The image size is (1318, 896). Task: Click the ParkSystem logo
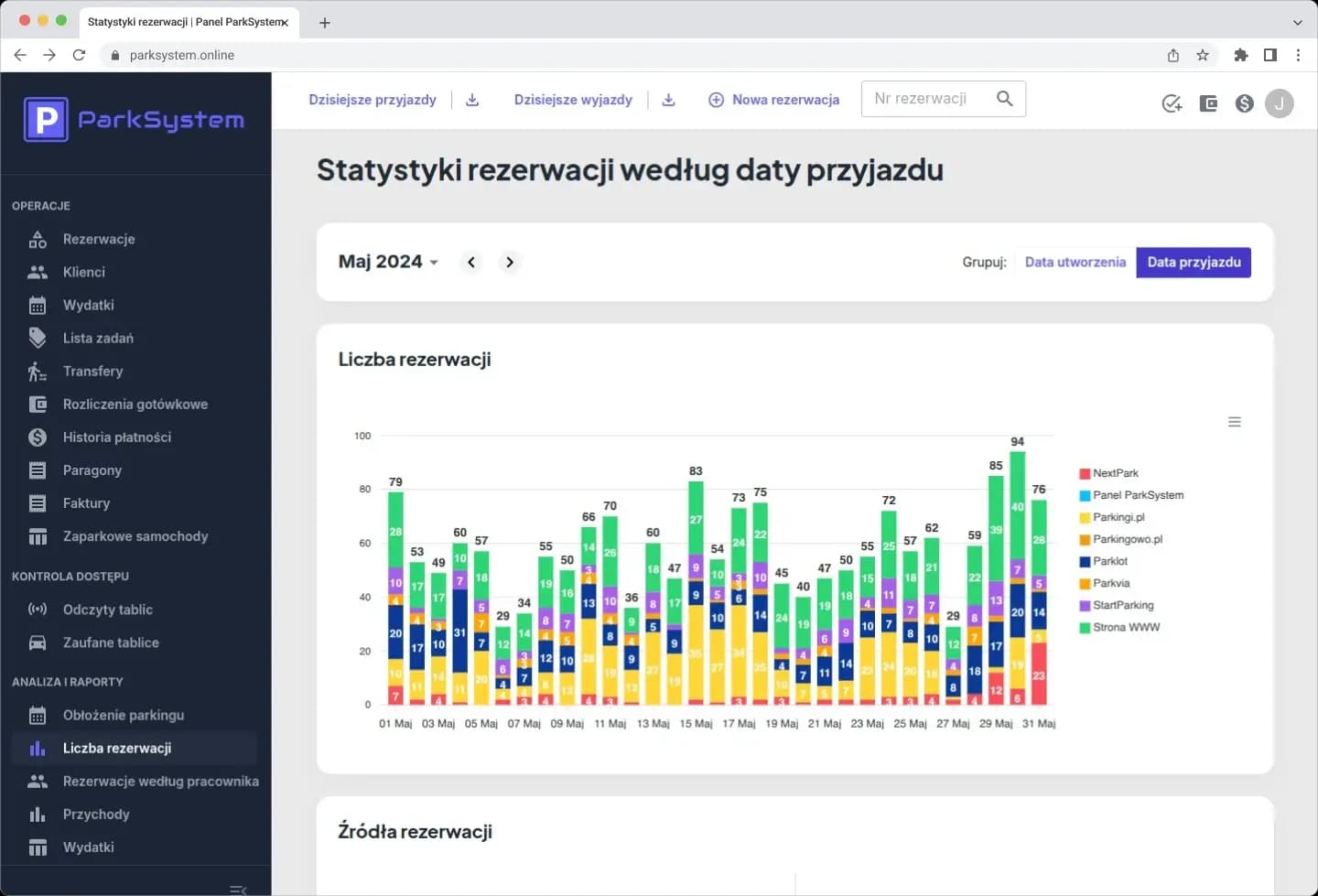click(x=135, y=120)
